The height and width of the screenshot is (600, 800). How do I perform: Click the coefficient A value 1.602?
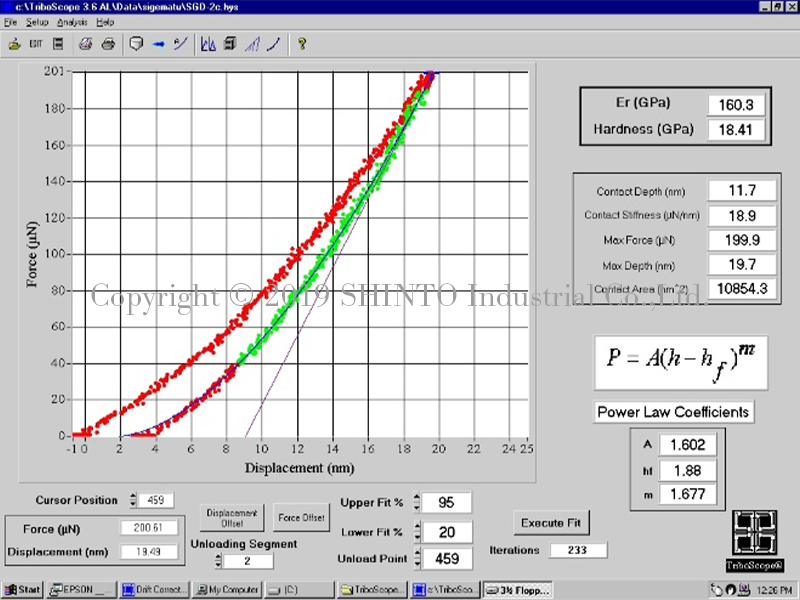click(x=688, y=445)
